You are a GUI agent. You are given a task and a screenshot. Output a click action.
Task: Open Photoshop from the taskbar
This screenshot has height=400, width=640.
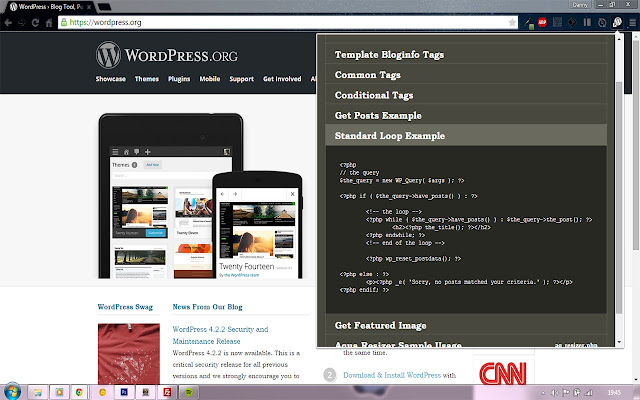coord(124,392)
